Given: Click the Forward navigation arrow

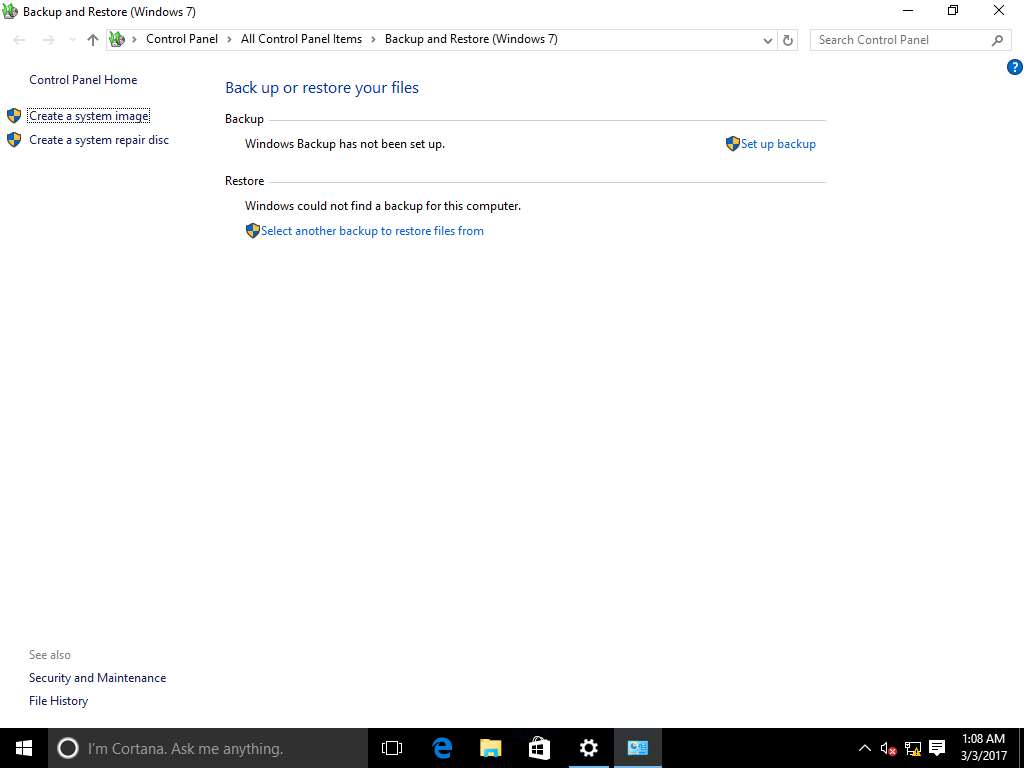Looking at the screenshot, I should click(48, 40).
